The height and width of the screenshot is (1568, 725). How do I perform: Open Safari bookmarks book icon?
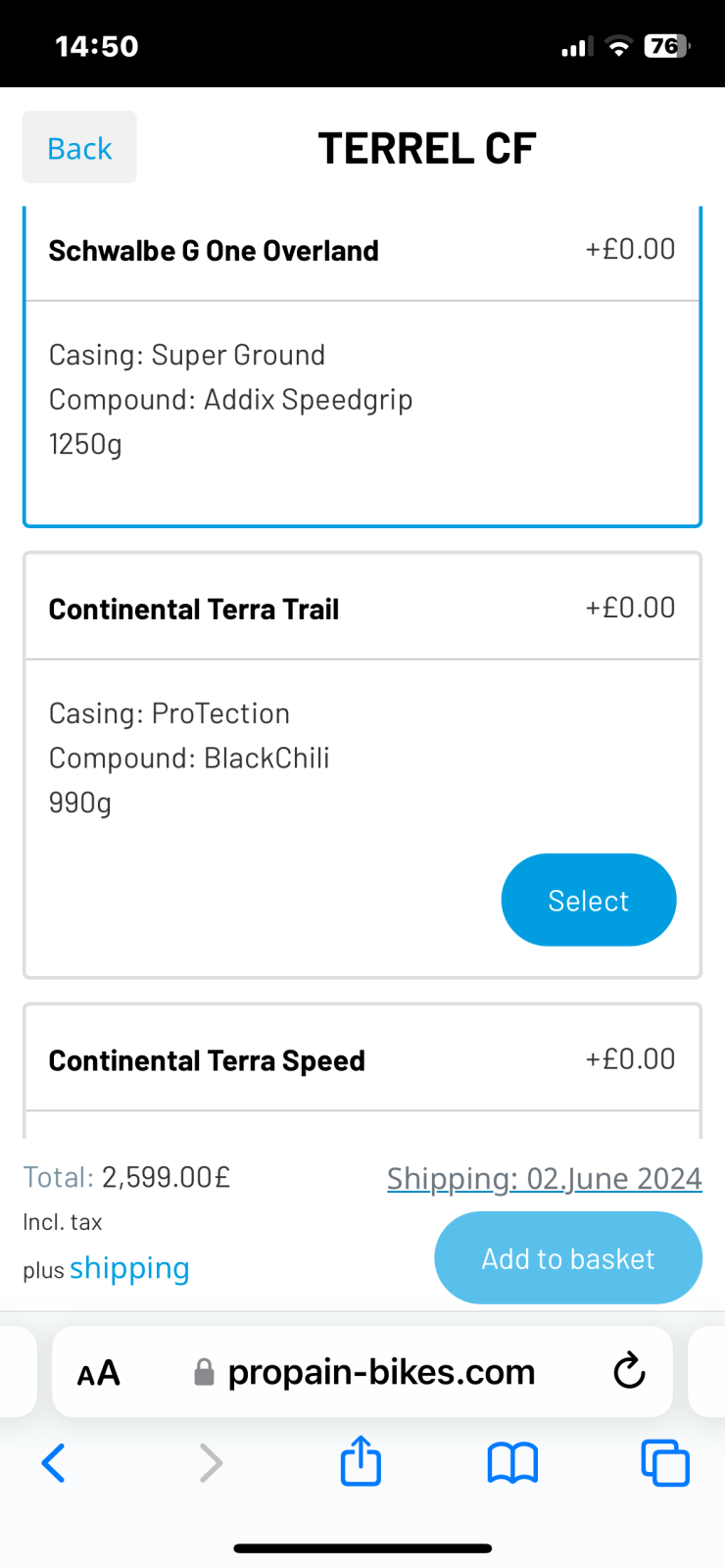click(512, 1463)
